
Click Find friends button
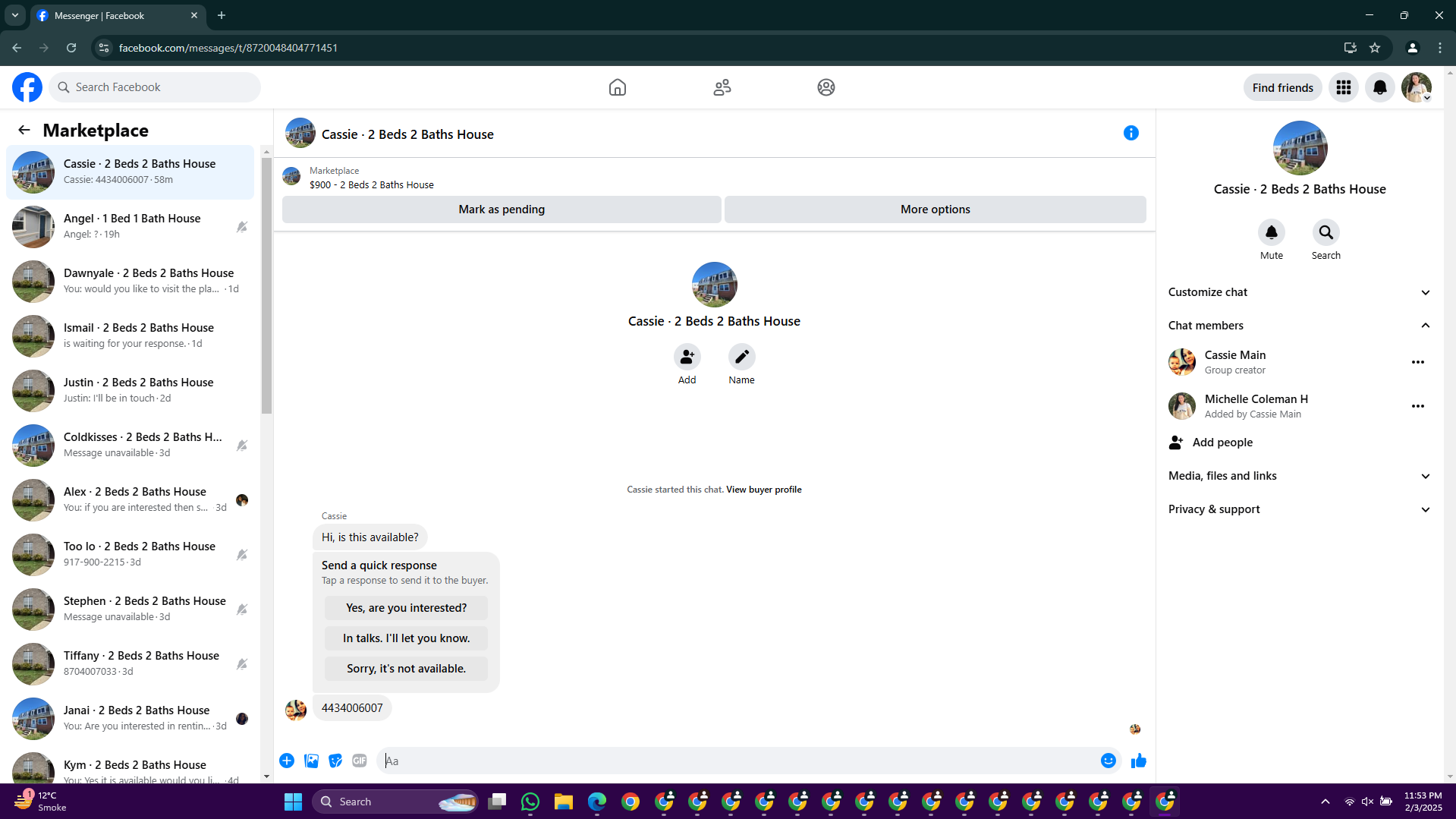1282,87
